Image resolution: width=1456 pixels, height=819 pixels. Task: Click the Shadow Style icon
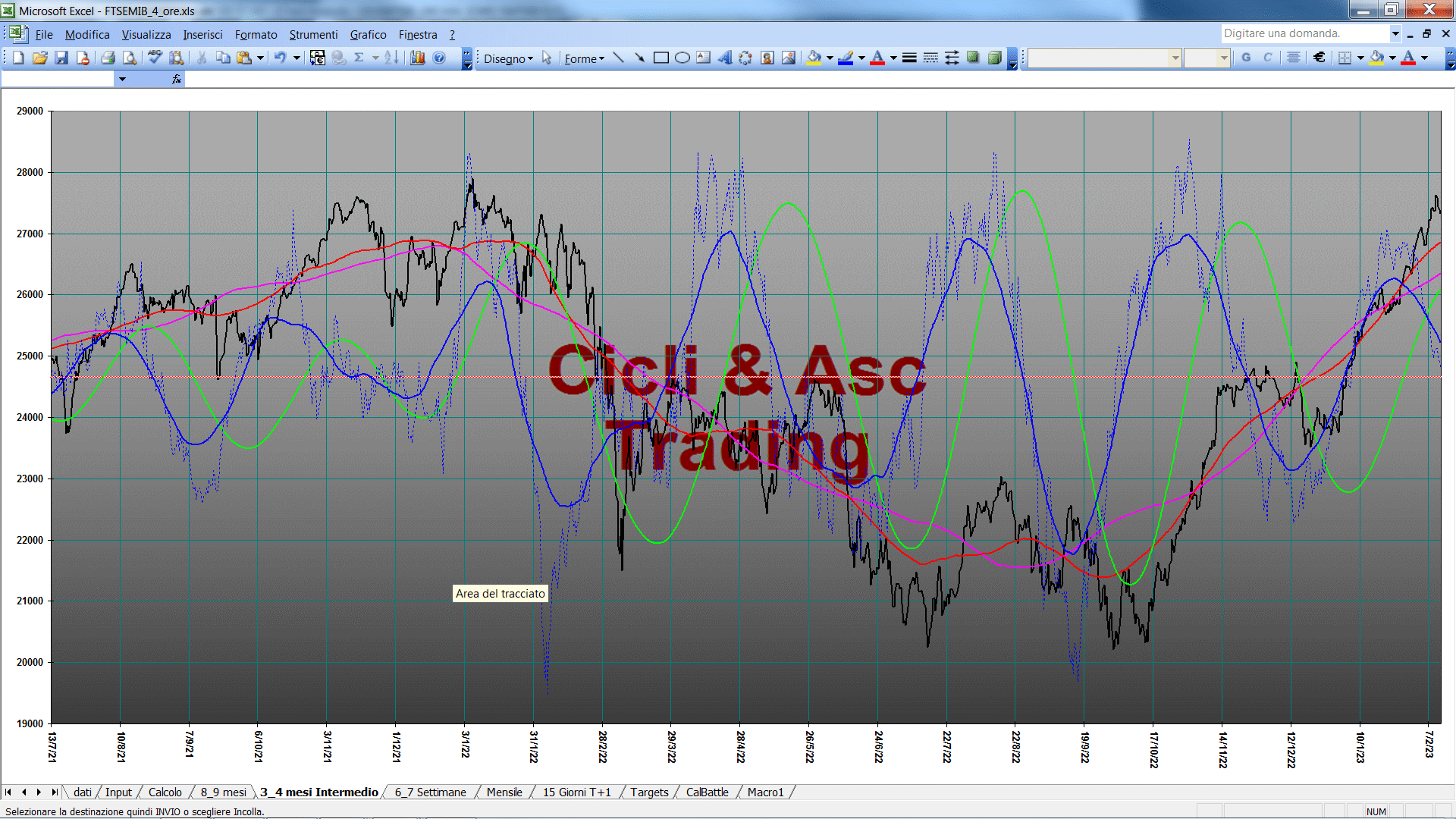pos(973,58)
